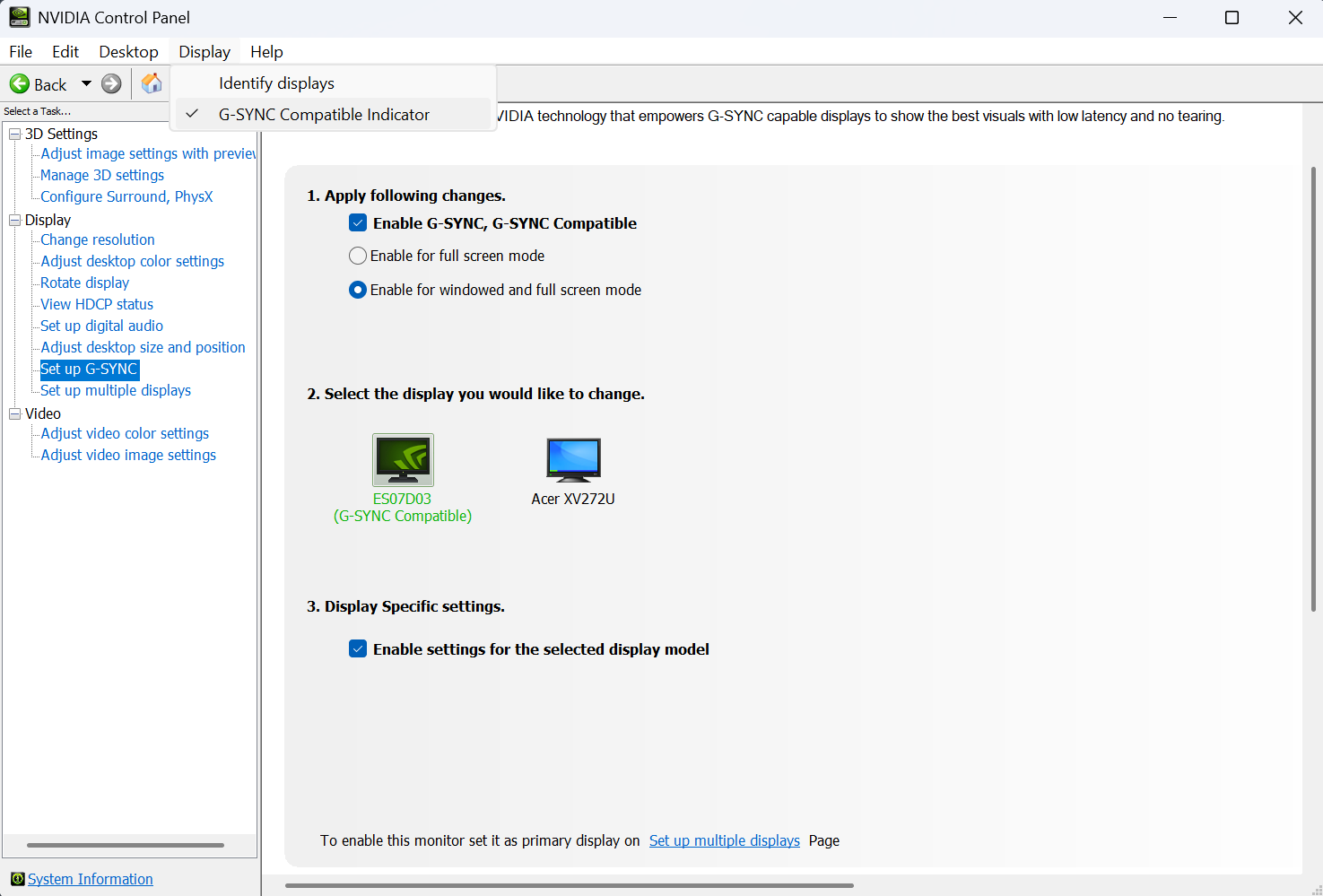1323x896 pixels.
Task: Maximize the NVIDIA Control Panel window
Action: 1232,18
